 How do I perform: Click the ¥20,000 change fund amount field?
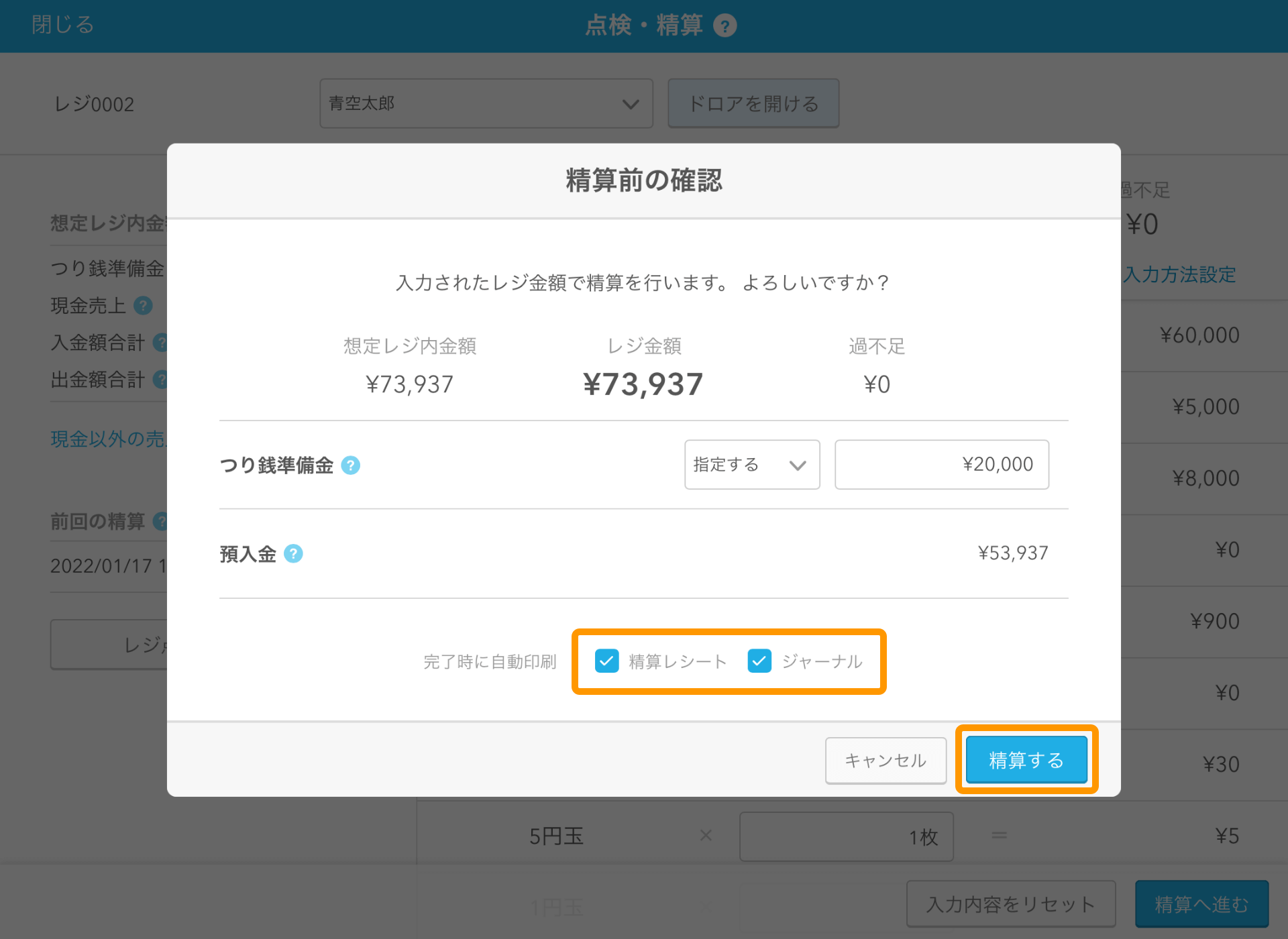pos(941,465)
